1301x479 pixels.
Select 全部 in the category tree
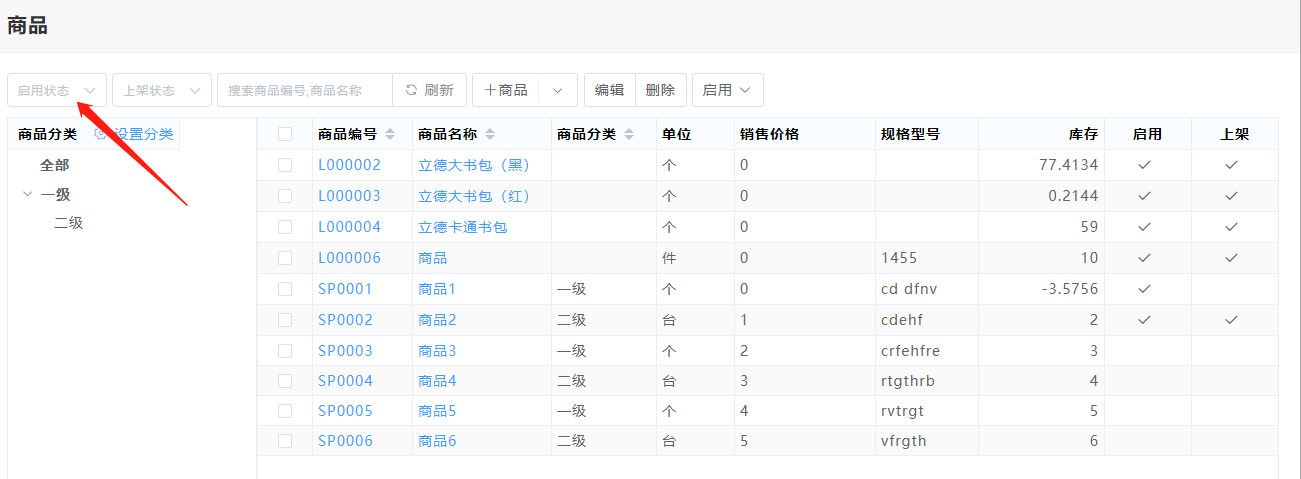point(55,165)
